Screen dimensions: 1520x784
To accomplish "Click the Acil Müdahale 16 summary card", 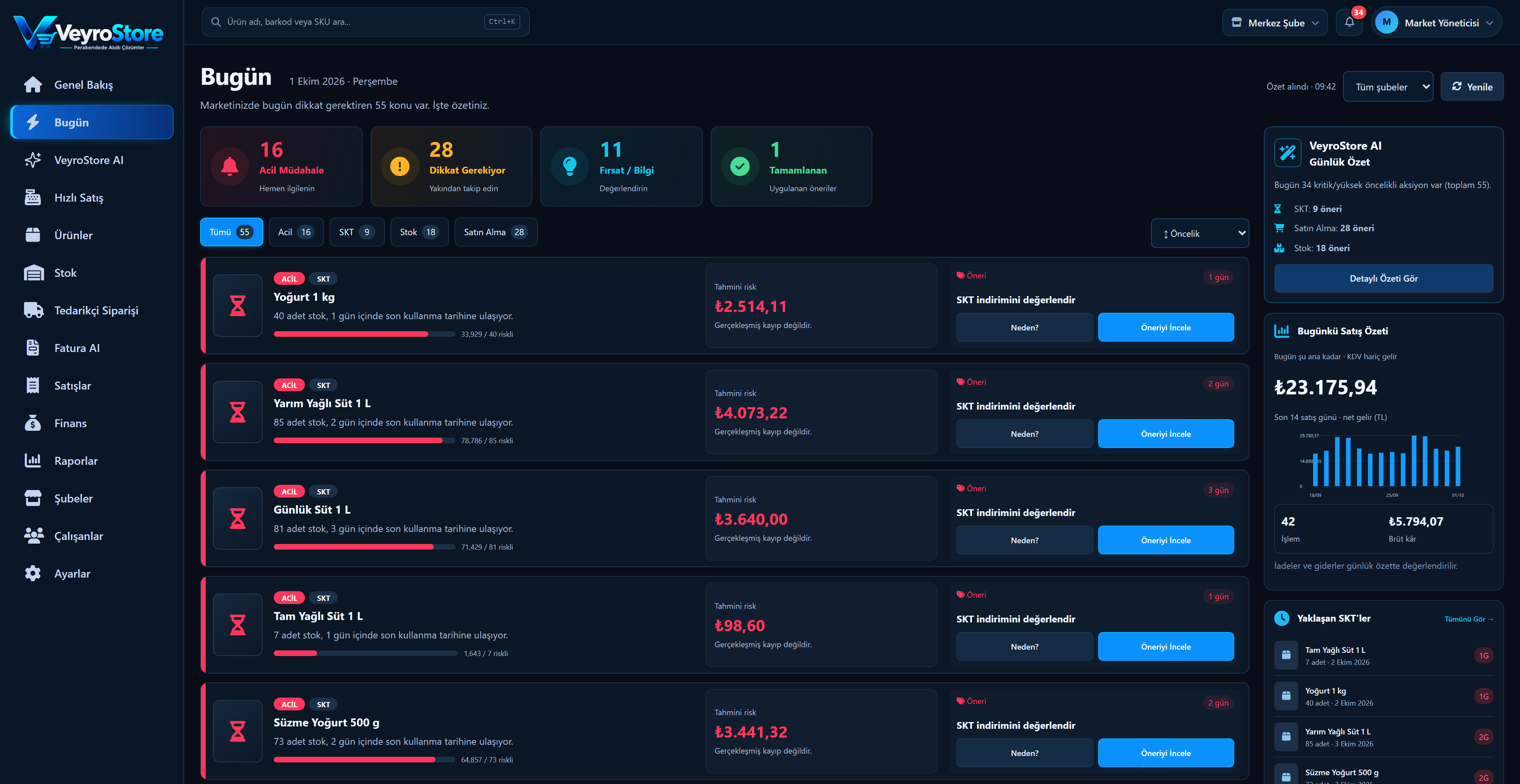I will (x=281, y=166).
